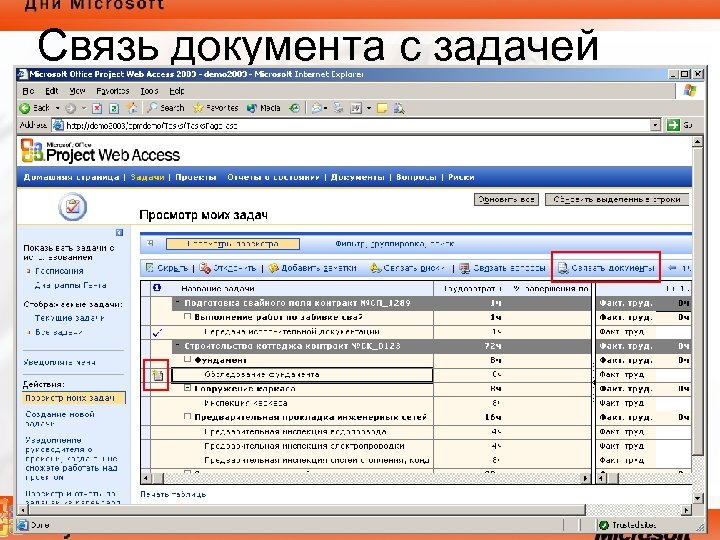Image resolution: width=720 pixels, height=540 pixels.
Task: Open the Edit menu
Action: coord(51,91)
